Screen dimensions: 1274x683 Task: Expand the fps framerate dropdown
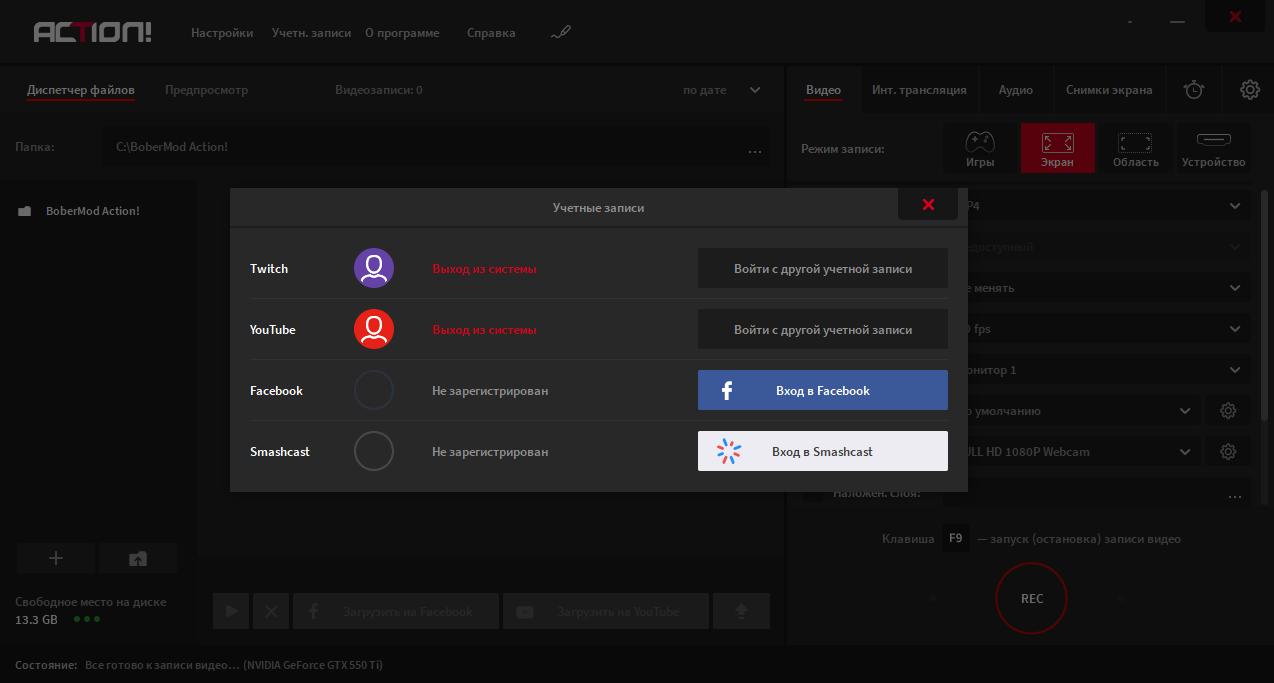click(1234, 329)
